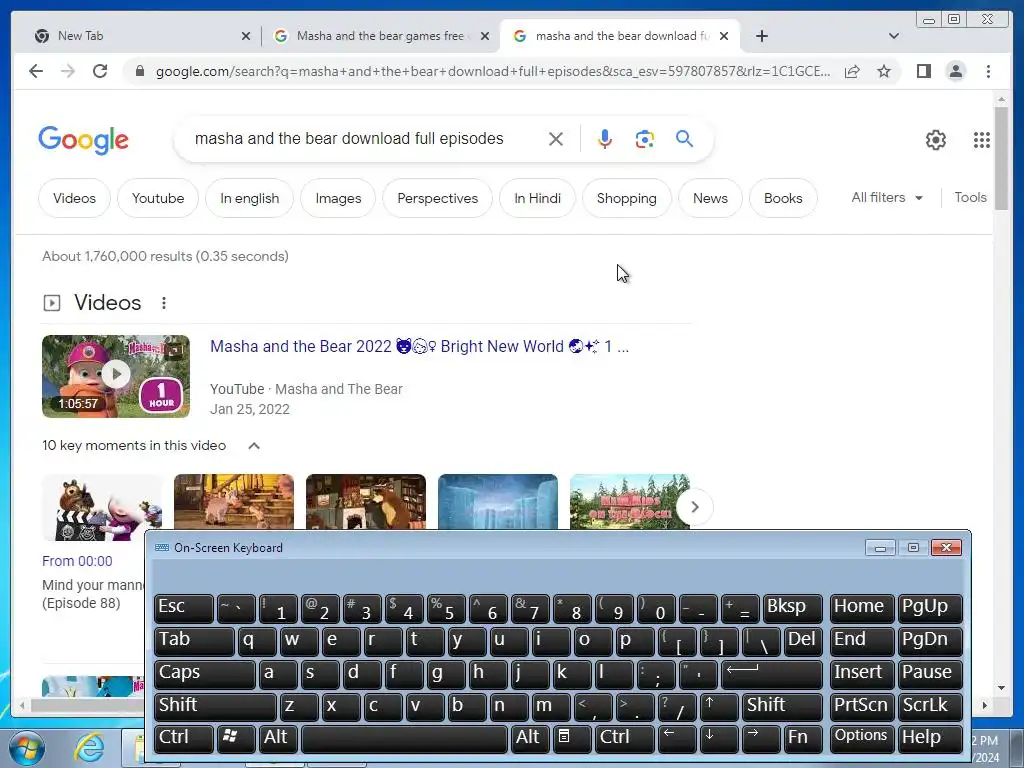Play the 1:05:57 video thumbnail

point(116,376)
